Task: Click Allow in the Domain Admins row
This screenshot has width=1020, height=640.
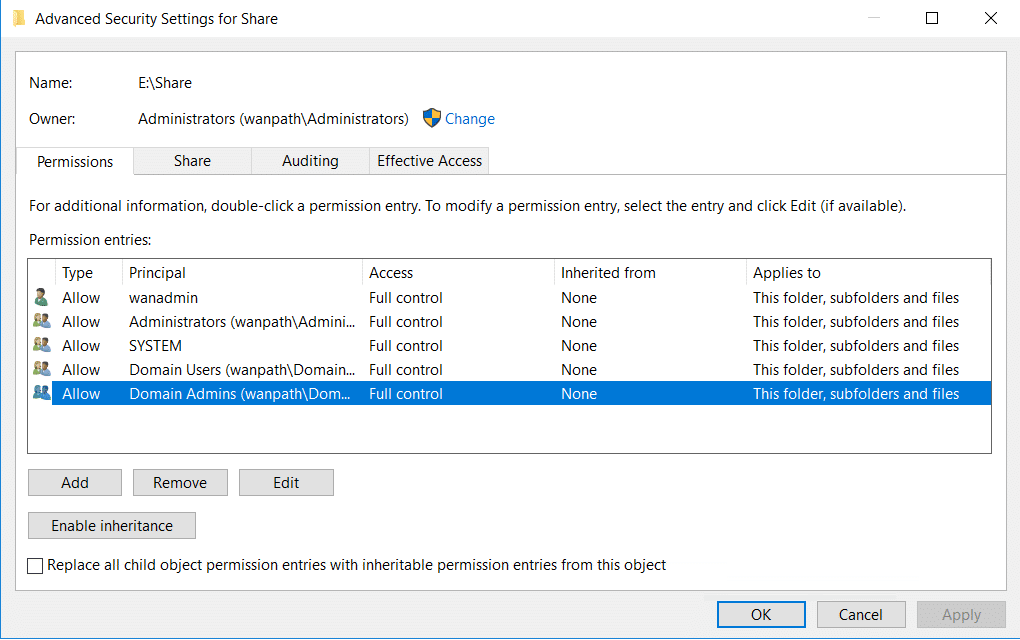Action: click(x=81, y=394)
